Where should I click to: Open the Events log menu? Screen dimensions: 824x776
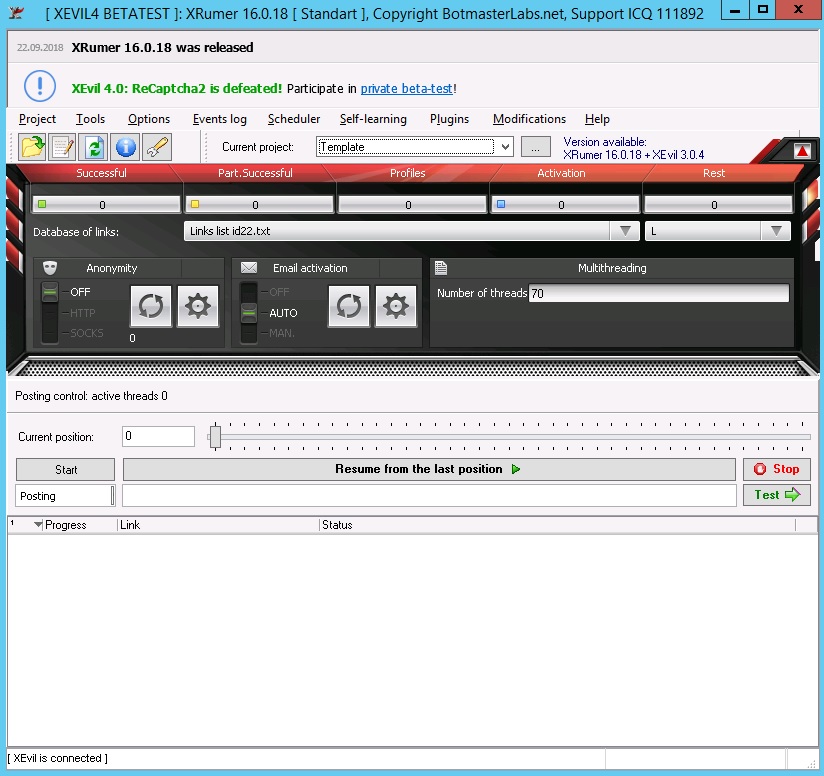(220, 119)
